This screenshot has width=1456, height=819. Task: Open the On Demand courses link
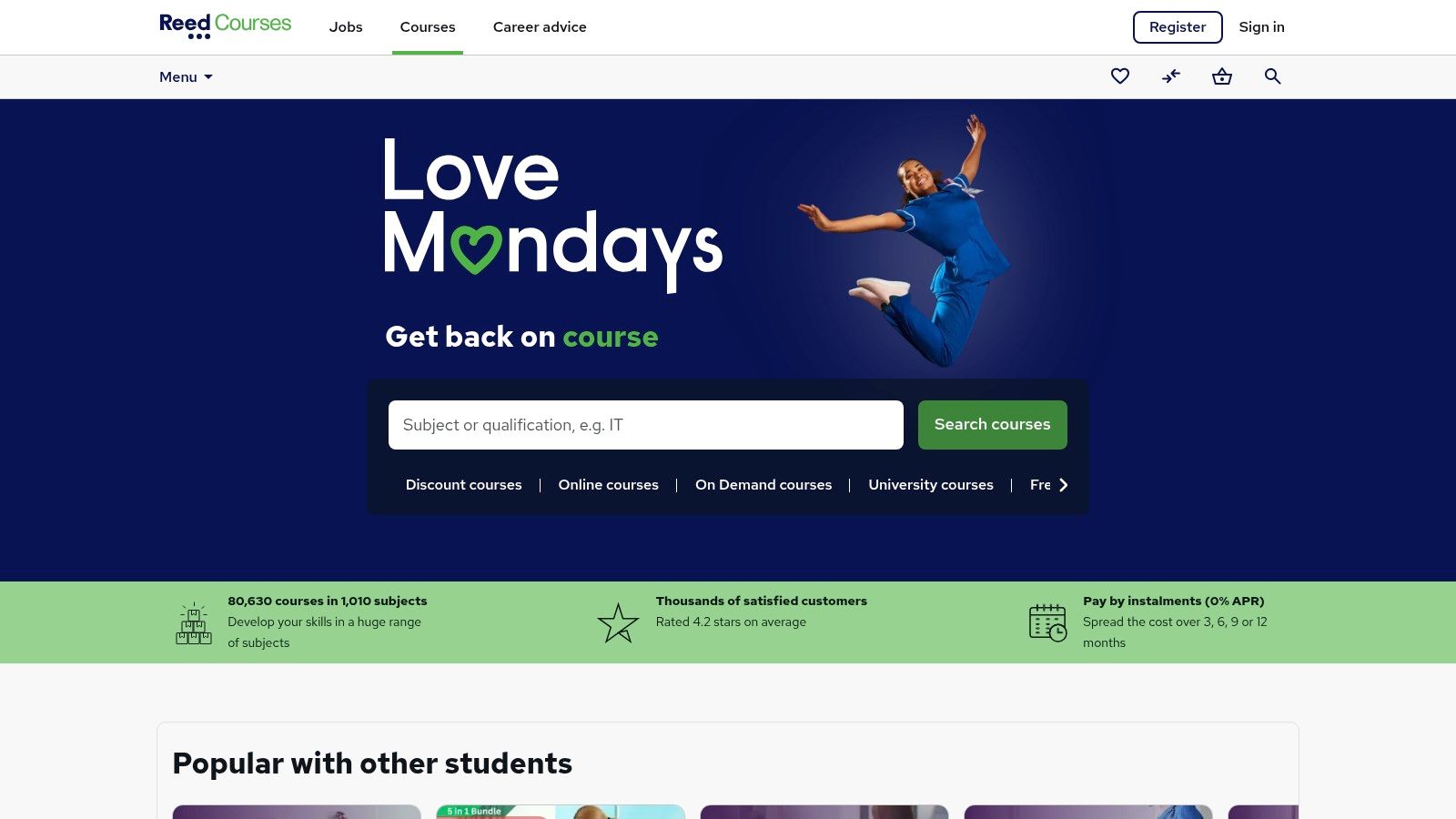[x=763, y=485]
